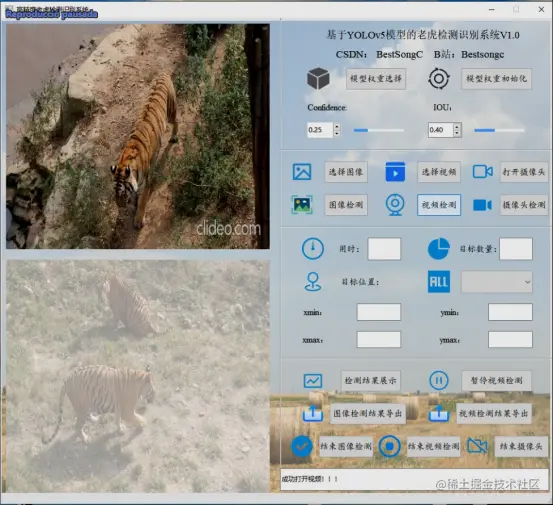Click the webcam video detection icon
This screenshot has width=554, height=505.
(x=395, y=205)
